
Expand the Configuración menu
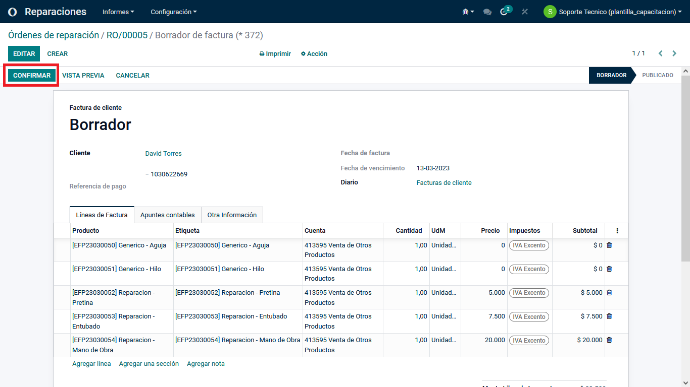[x=173, y=12]
